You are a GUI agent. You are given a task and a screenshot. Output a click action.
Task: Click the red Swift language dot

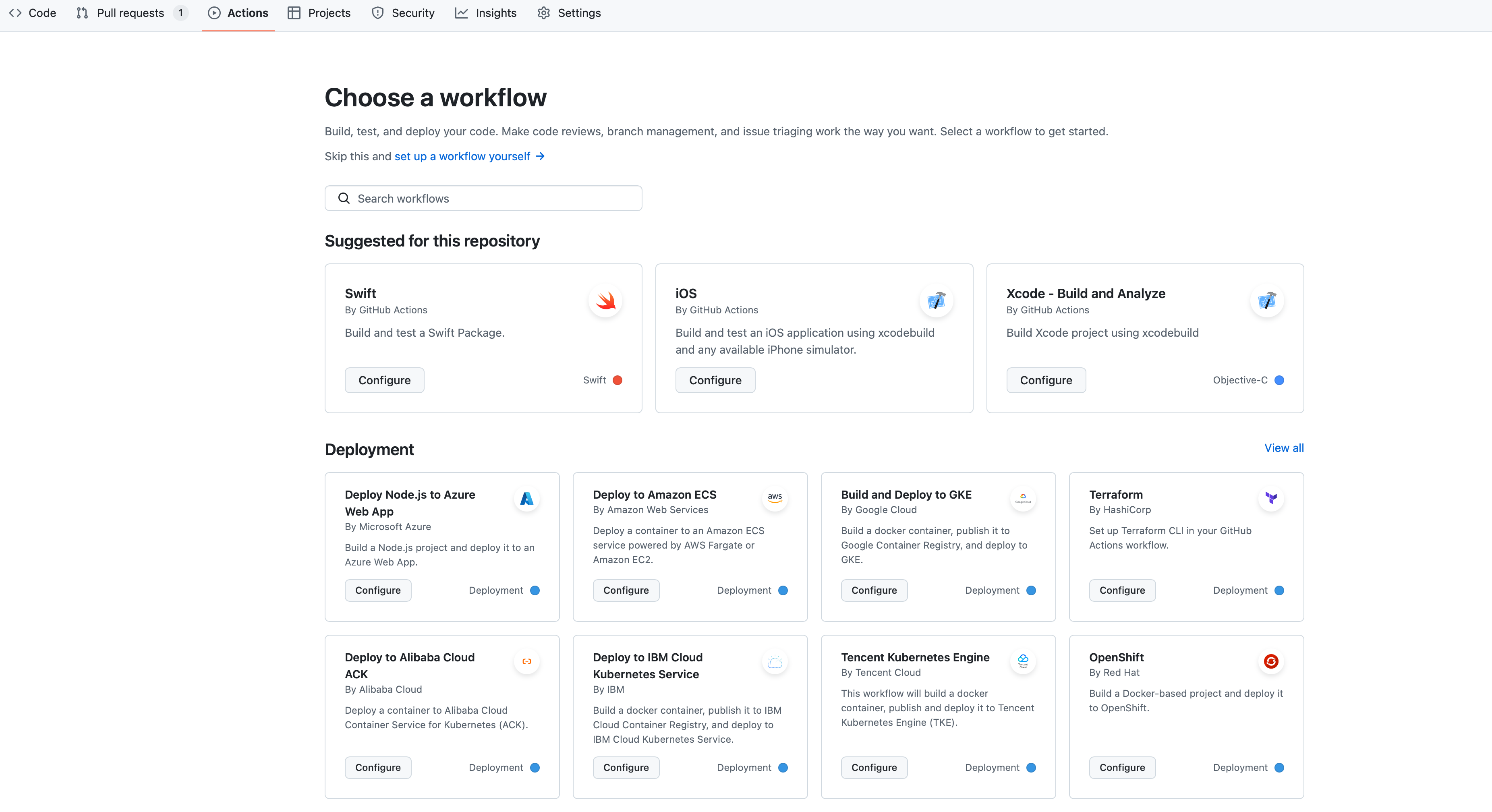coord(618,380)
